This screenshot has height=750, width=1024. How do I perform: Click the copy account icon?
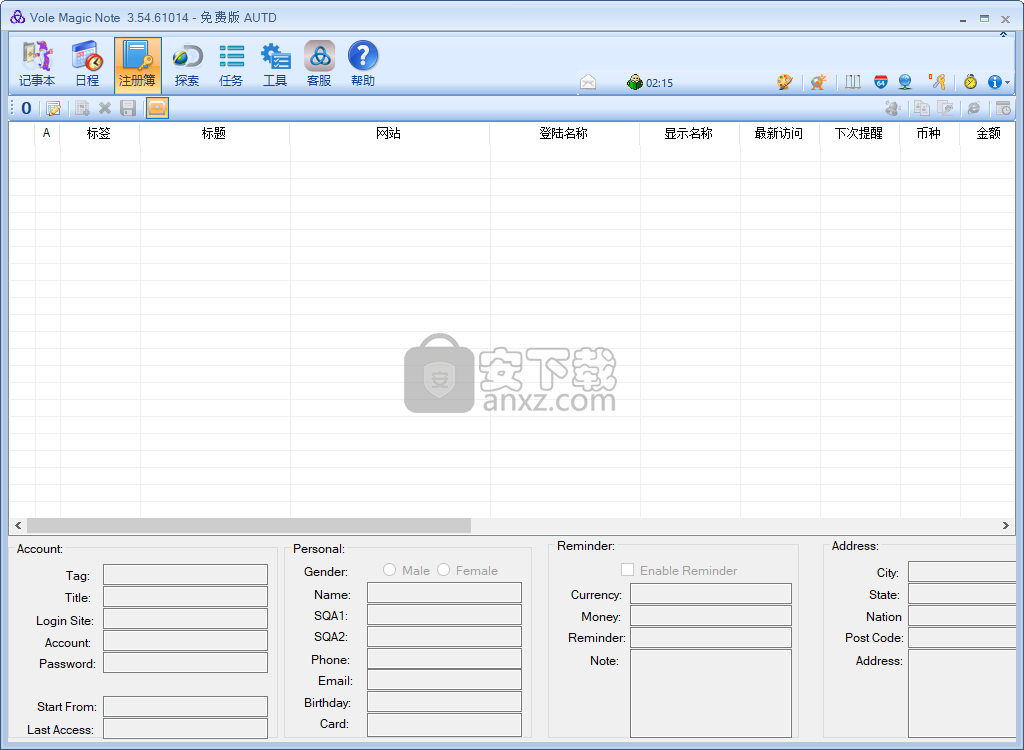coord(921,108)
